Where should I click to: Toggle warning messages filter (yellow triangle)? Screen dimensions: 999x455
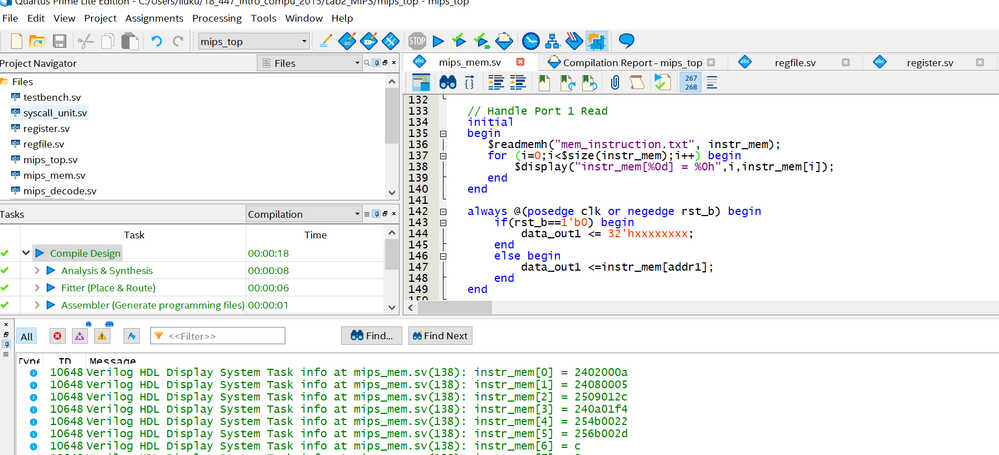(101, 336)
